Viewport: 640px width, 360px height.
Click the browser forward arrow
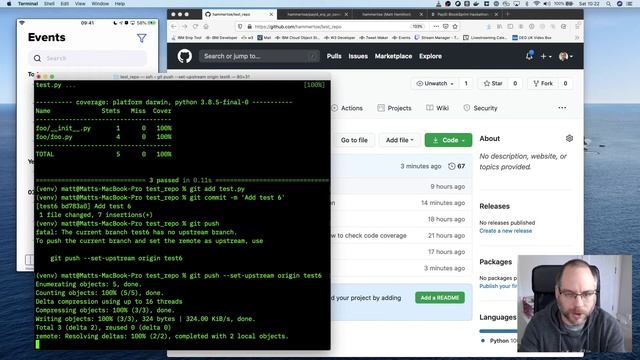click(x=184, y=26)
